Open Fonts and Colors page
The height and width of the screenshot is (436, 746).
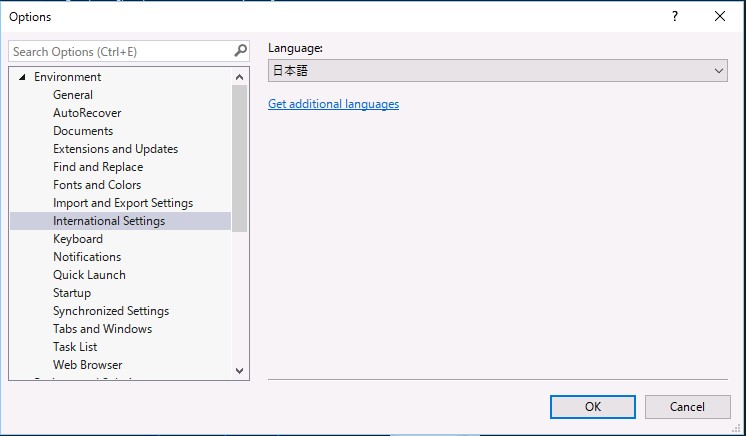click(x=97, y=185)
